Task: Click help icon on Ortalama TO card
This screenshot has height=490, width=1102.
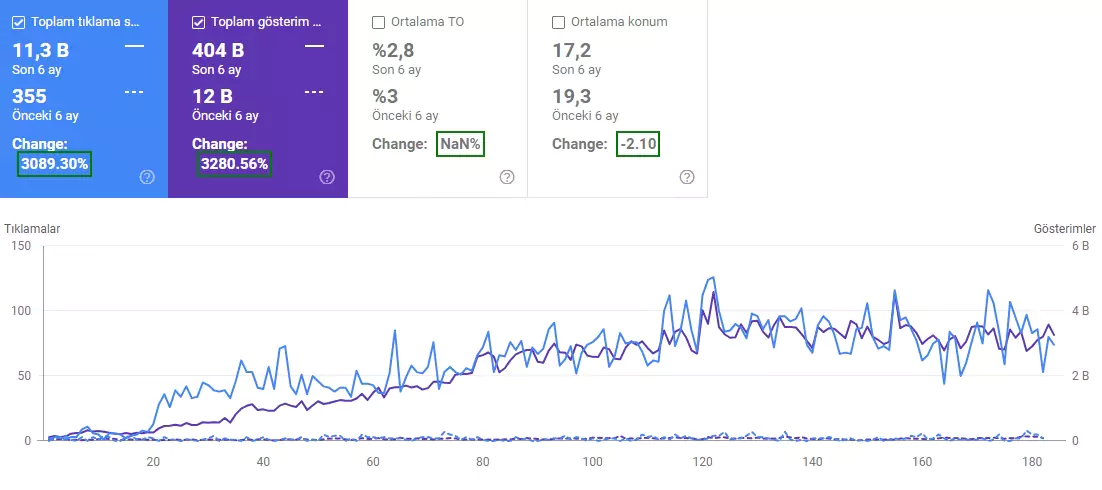Action: point(507,177)
